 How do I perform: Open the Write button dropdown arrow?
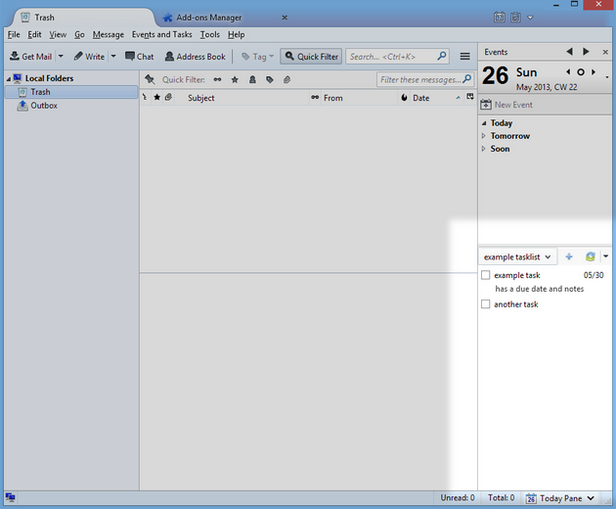113,57
